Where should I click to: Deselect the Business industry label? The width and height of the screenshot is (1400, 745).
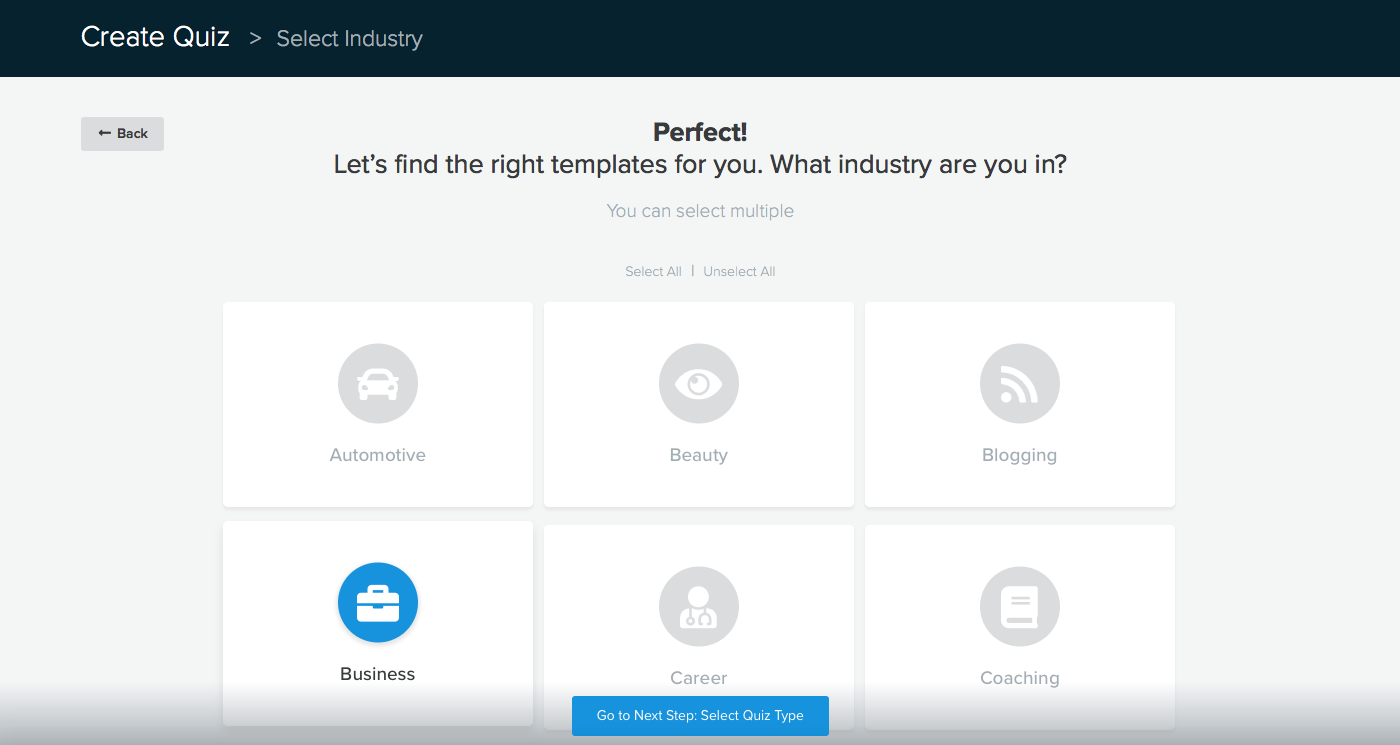378,674
